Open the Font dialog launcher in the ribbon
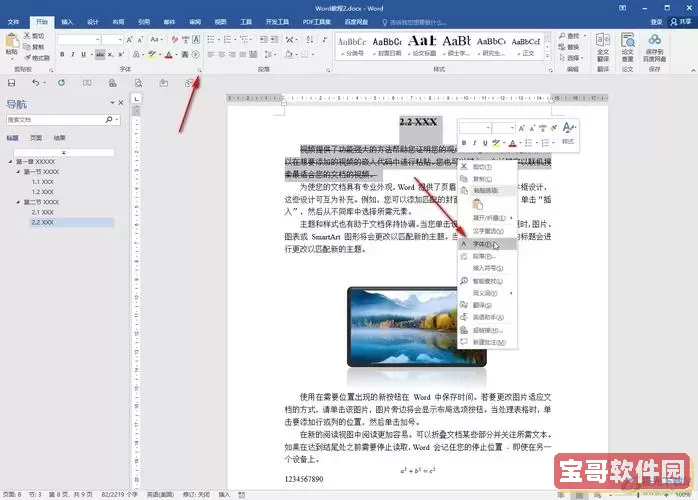The height and width of the screenshot is (500, 698). tap(200, 70)
